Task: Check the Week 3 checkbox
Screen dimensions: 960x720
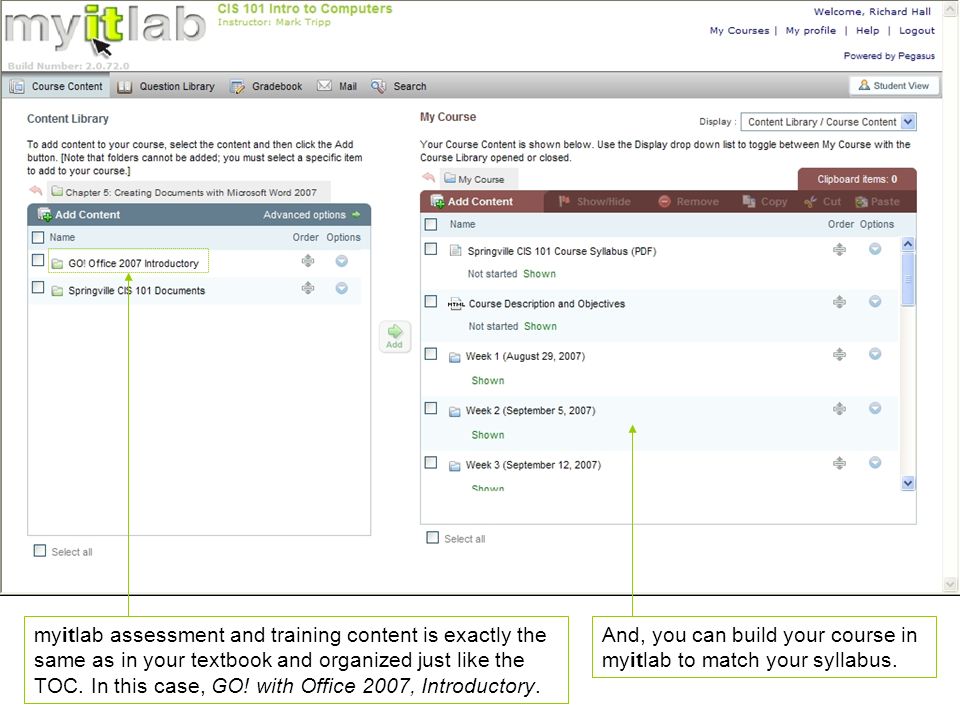Action: click(x=431, y=463)
